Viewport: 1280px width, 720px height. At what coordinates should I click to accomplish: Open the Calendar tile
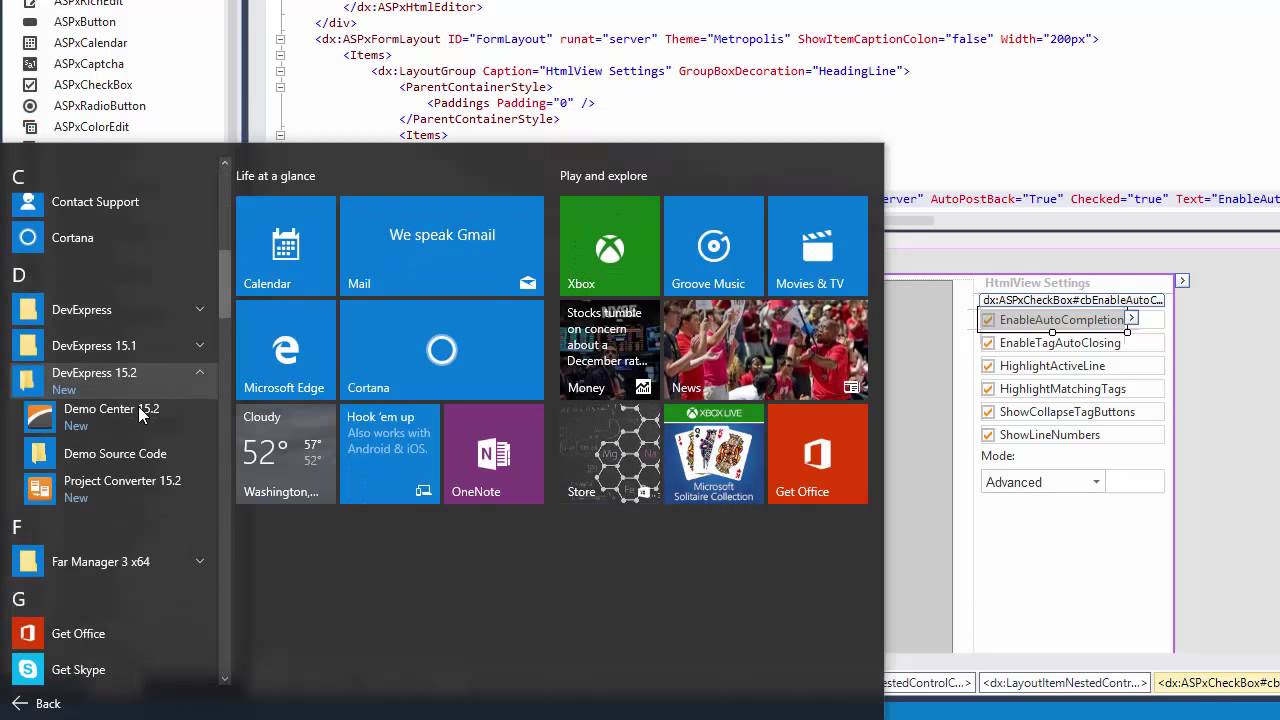286,246
